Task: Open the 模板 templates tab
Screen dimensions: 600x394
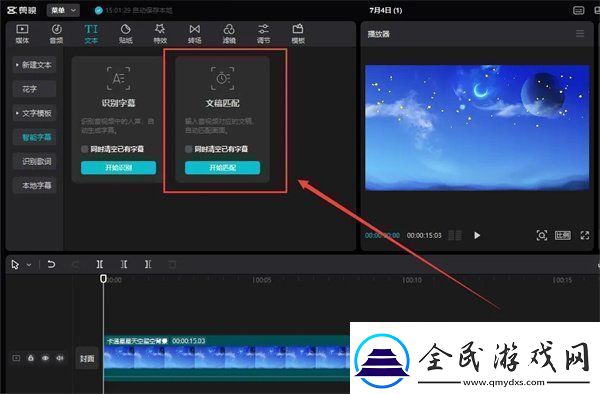Action: point(298,34)
